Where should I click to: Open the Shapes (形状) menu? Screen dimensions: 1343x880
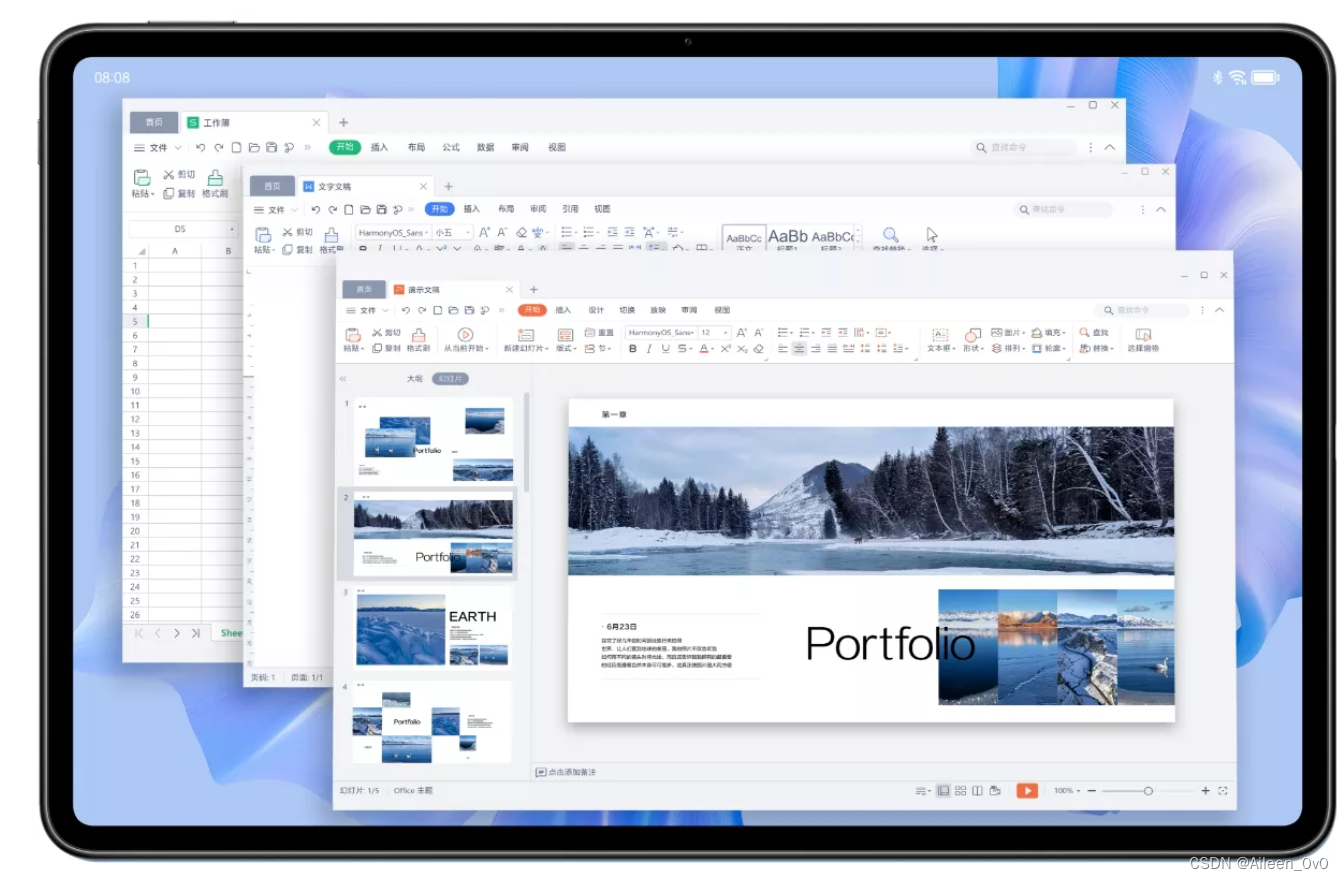pyautogui.click(x=973, y=341)
